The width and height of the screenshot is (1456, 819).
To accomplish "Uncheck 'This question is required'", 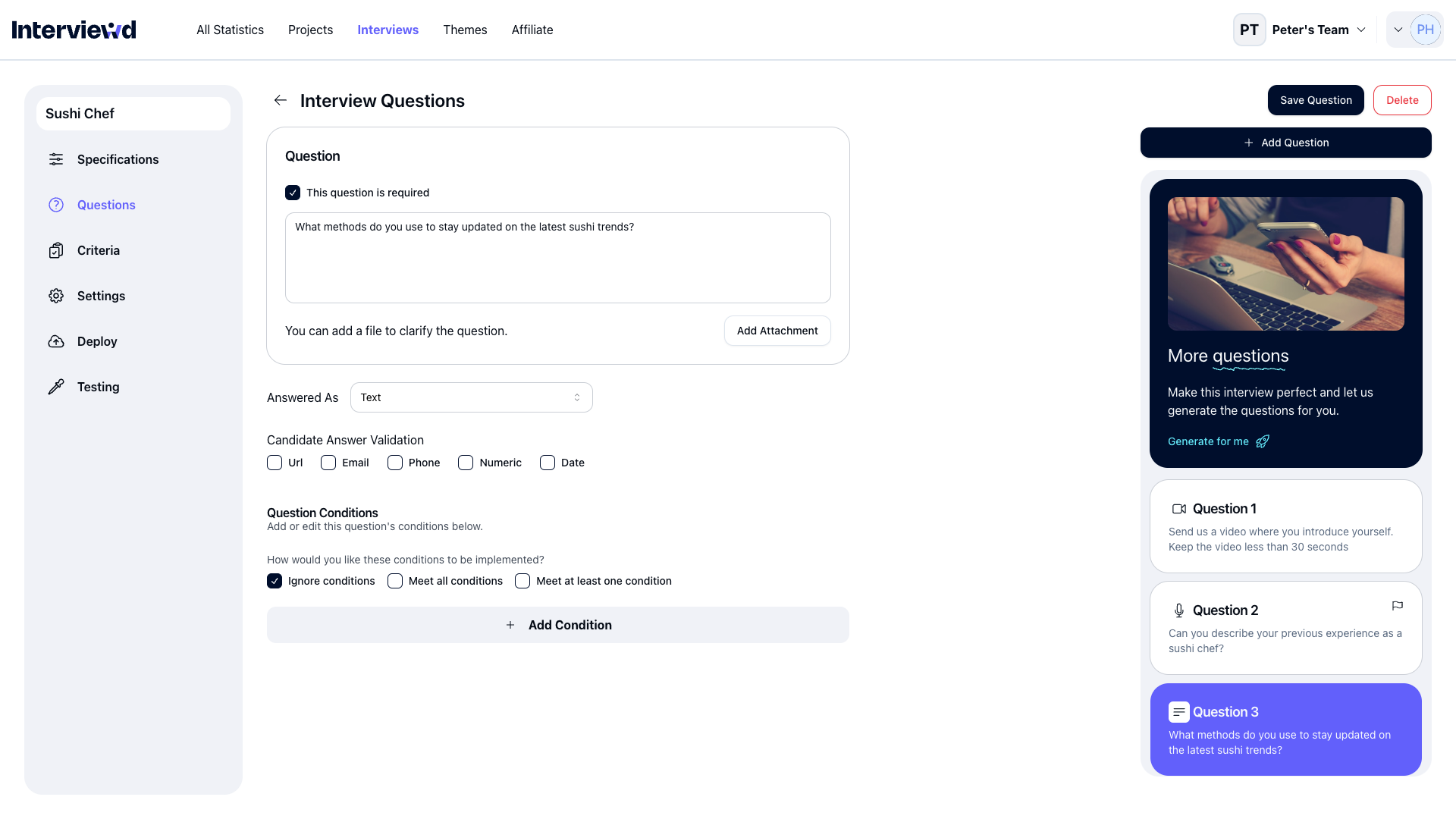I will point(293,193).
